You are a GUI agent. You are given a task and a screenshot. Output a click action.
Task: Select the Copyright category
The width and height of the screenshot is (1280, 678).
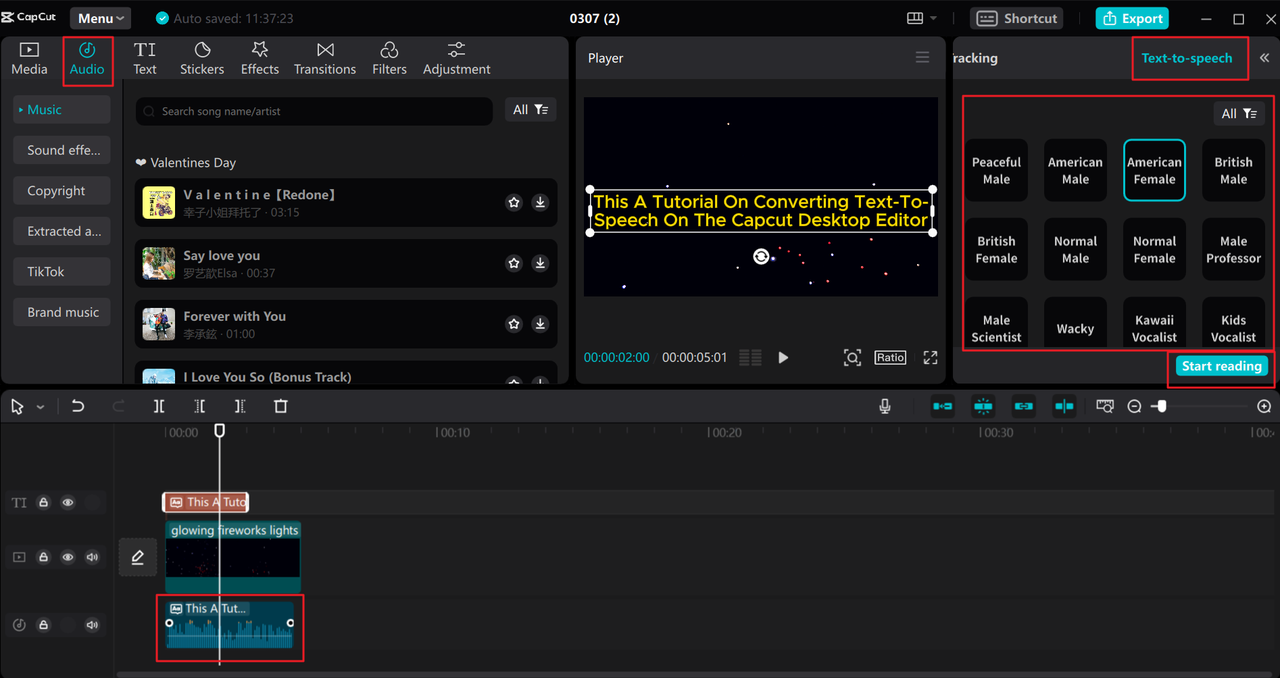[62, 191]
